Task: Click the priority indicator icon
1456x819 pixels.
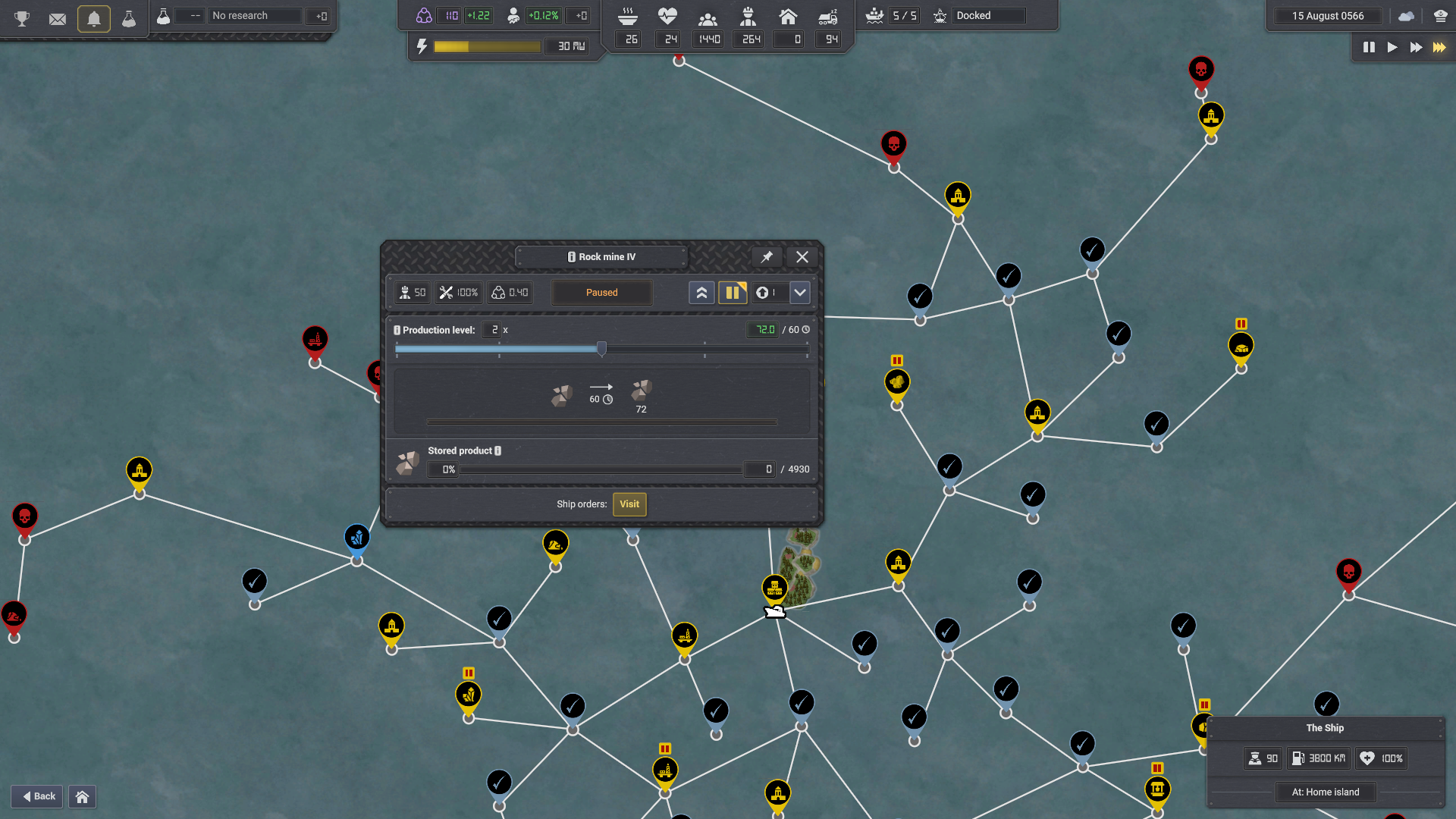Action: (763, 293)
